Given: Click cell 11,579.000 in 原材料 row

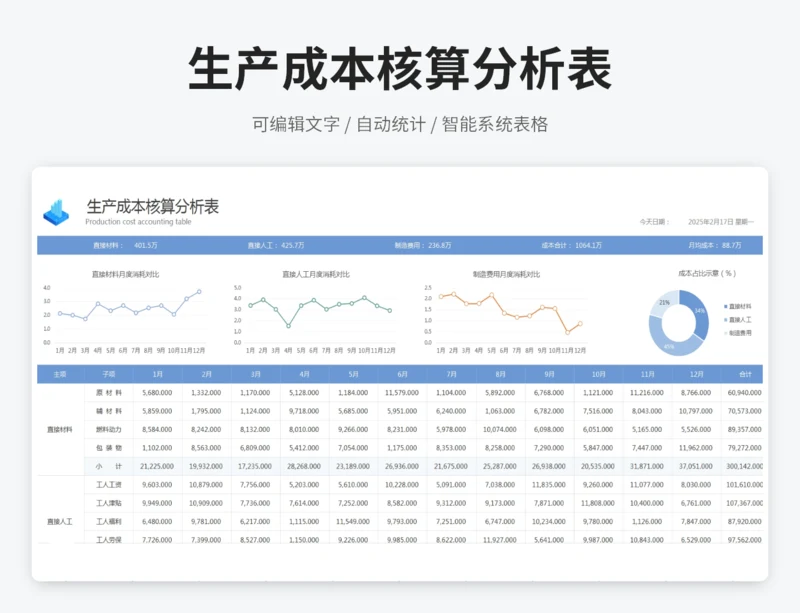Looking at the screenshot, I should point(402,393).
